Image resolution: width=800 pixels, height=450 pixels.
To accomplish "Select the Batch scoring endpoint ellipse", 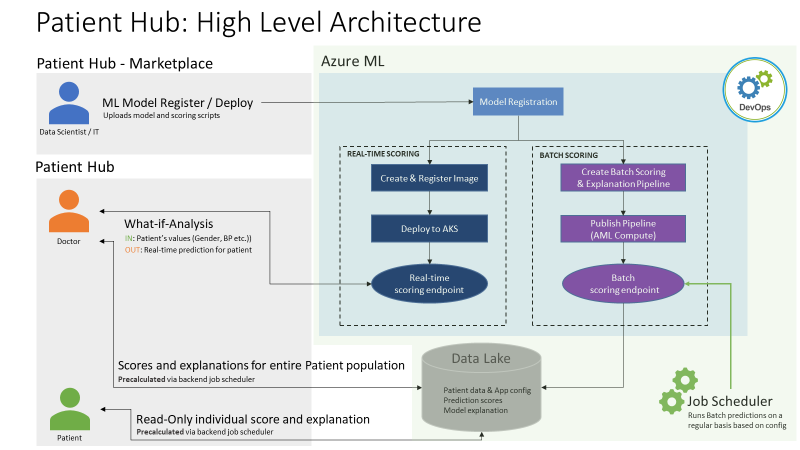I will (623, 284).
